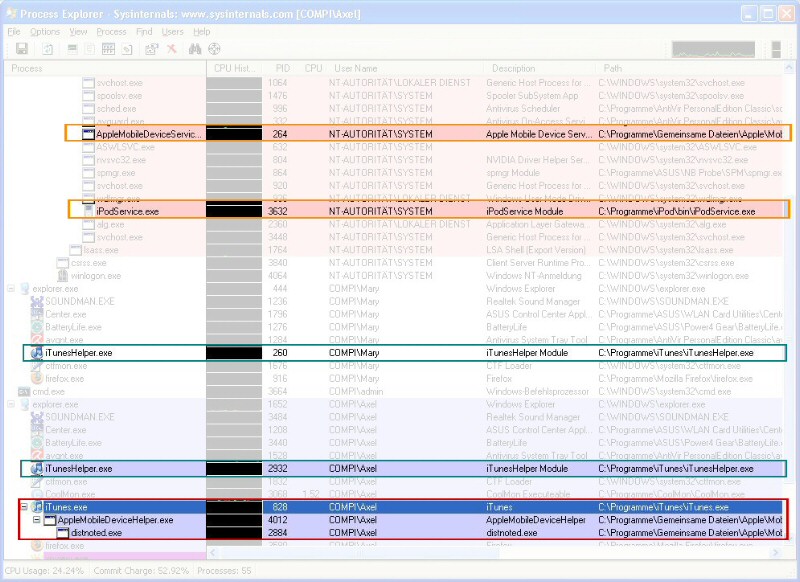Click the red Kill Process icon

[172, 49]
